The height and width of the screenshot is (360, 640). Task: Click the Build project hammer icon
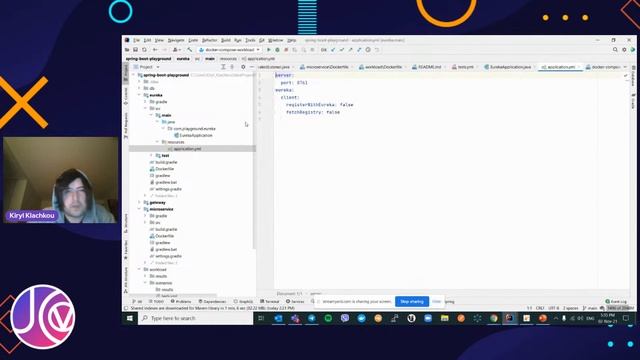click(x=189, y=50)
